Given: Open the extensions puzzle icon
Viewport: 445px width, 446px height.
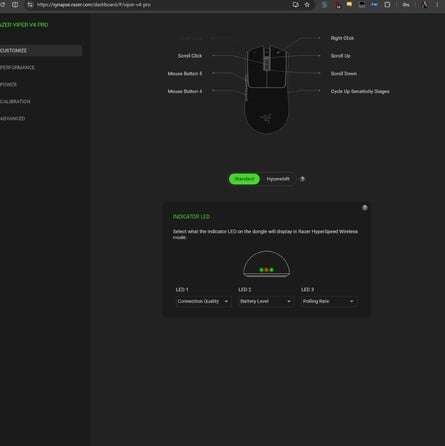Looking at the screenshot, I should (x=387, y=5).
